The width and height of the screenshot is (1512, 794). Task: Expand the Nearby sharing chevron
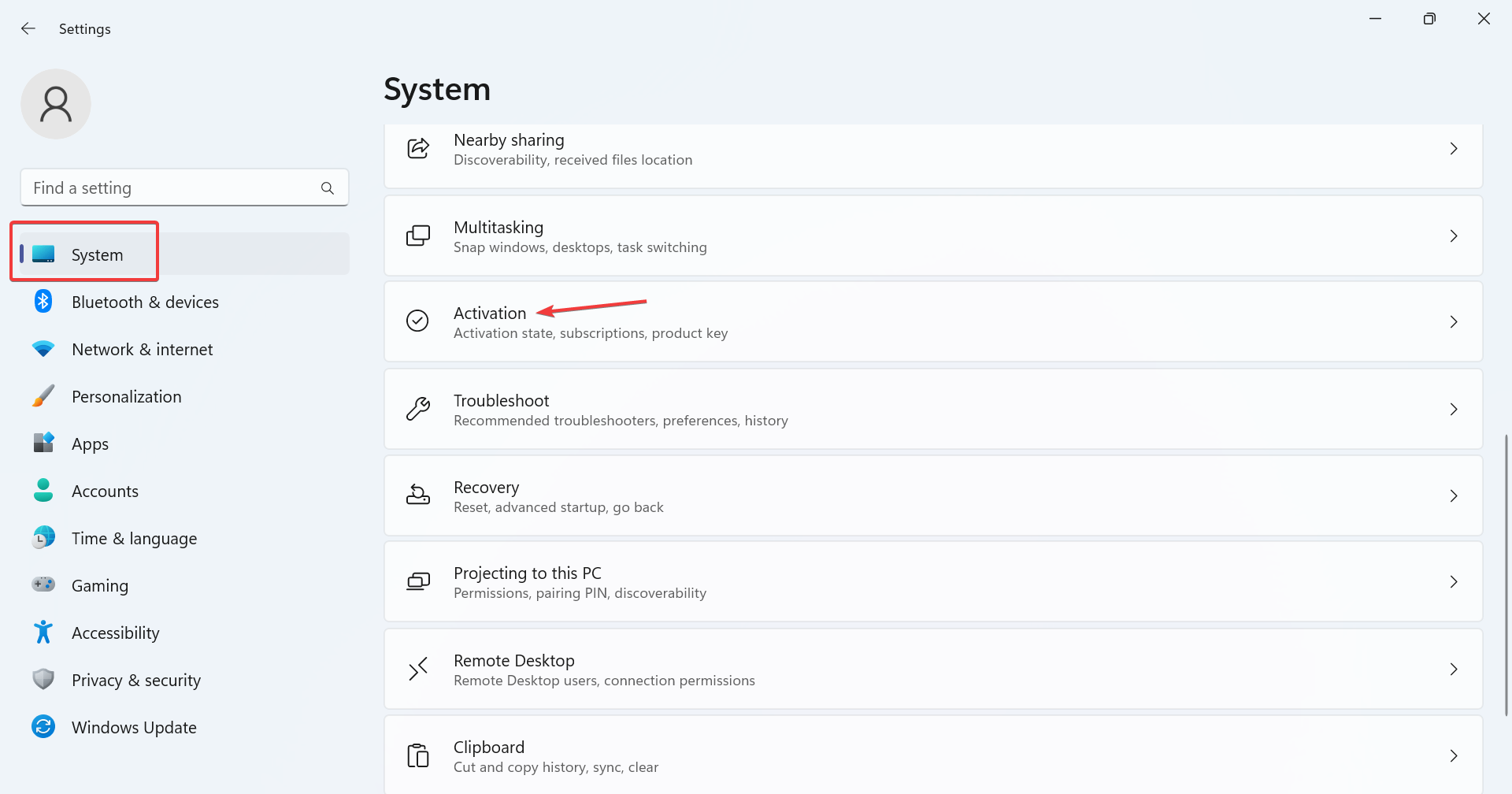click(x=1453, y=149)
